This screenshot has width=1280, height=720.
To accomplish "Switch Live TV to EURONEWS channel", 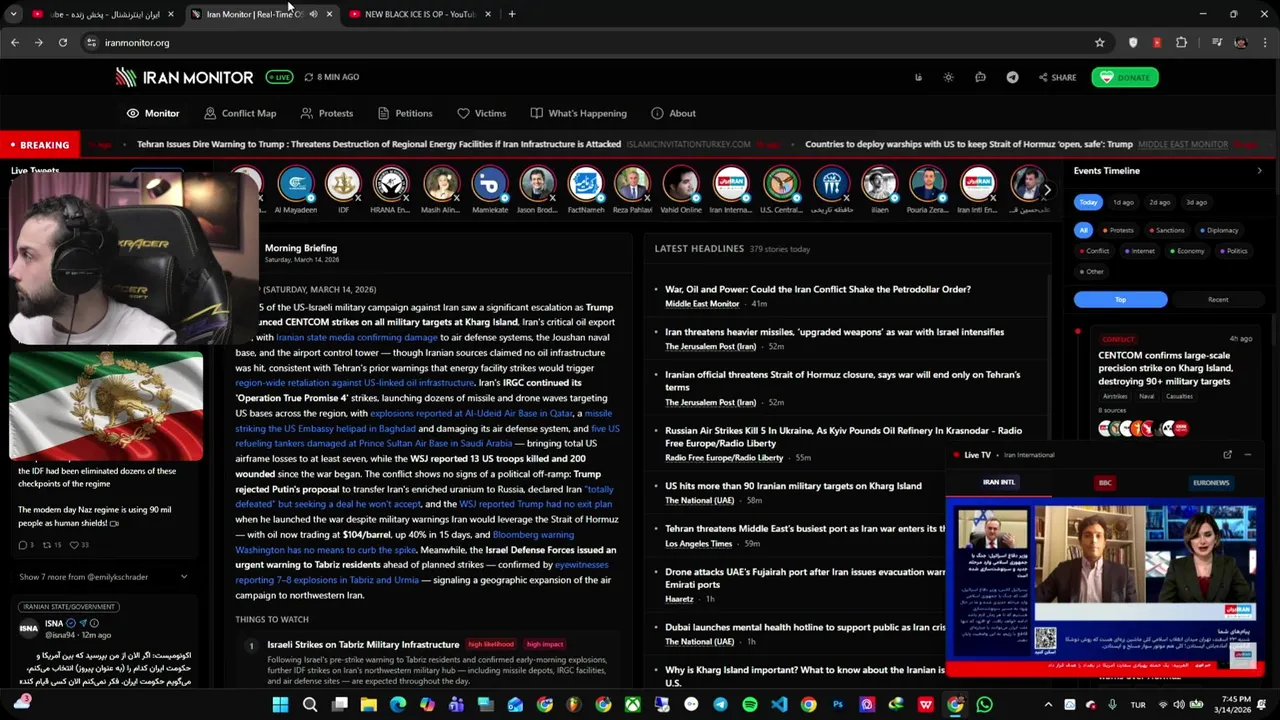I will coord(1211,483).
